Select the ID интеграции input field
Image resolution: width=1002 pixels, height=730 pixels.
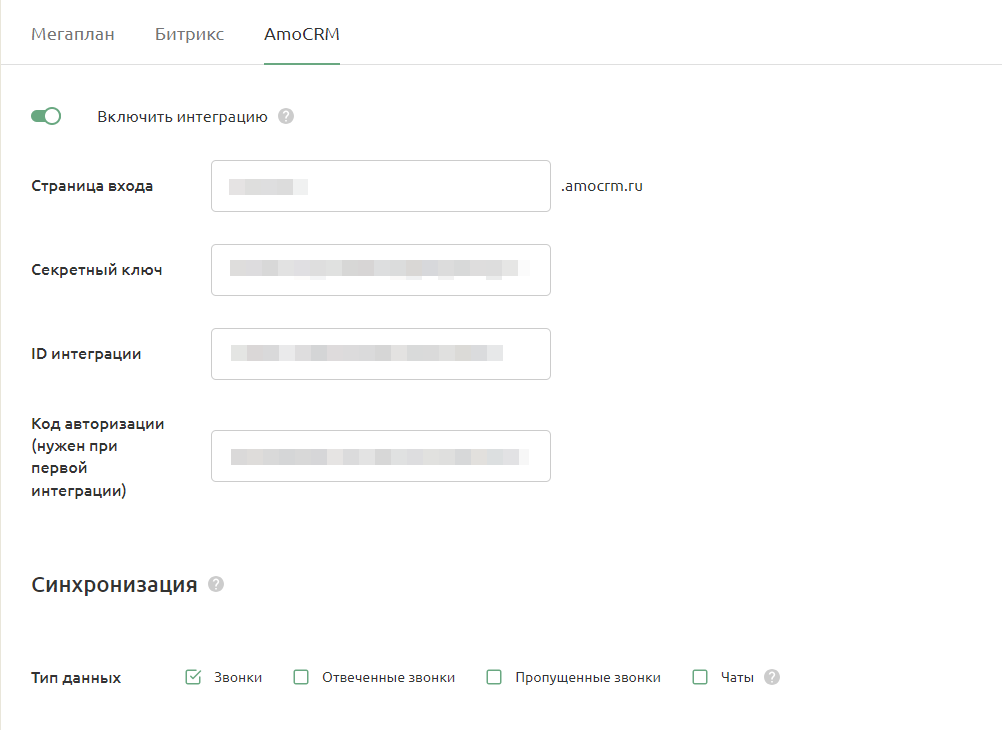(x=381, y=354)
